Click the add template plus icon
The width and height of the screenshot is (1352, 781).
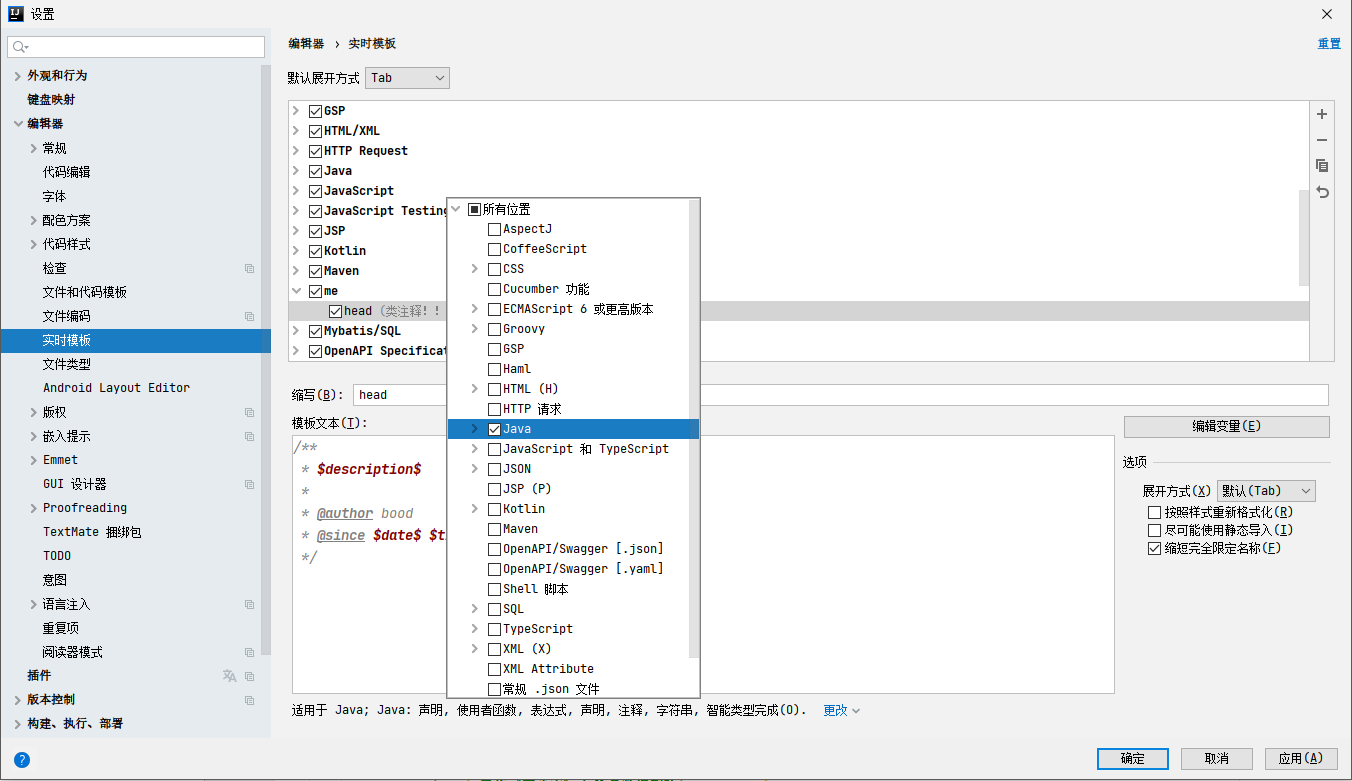(1322, 115)
